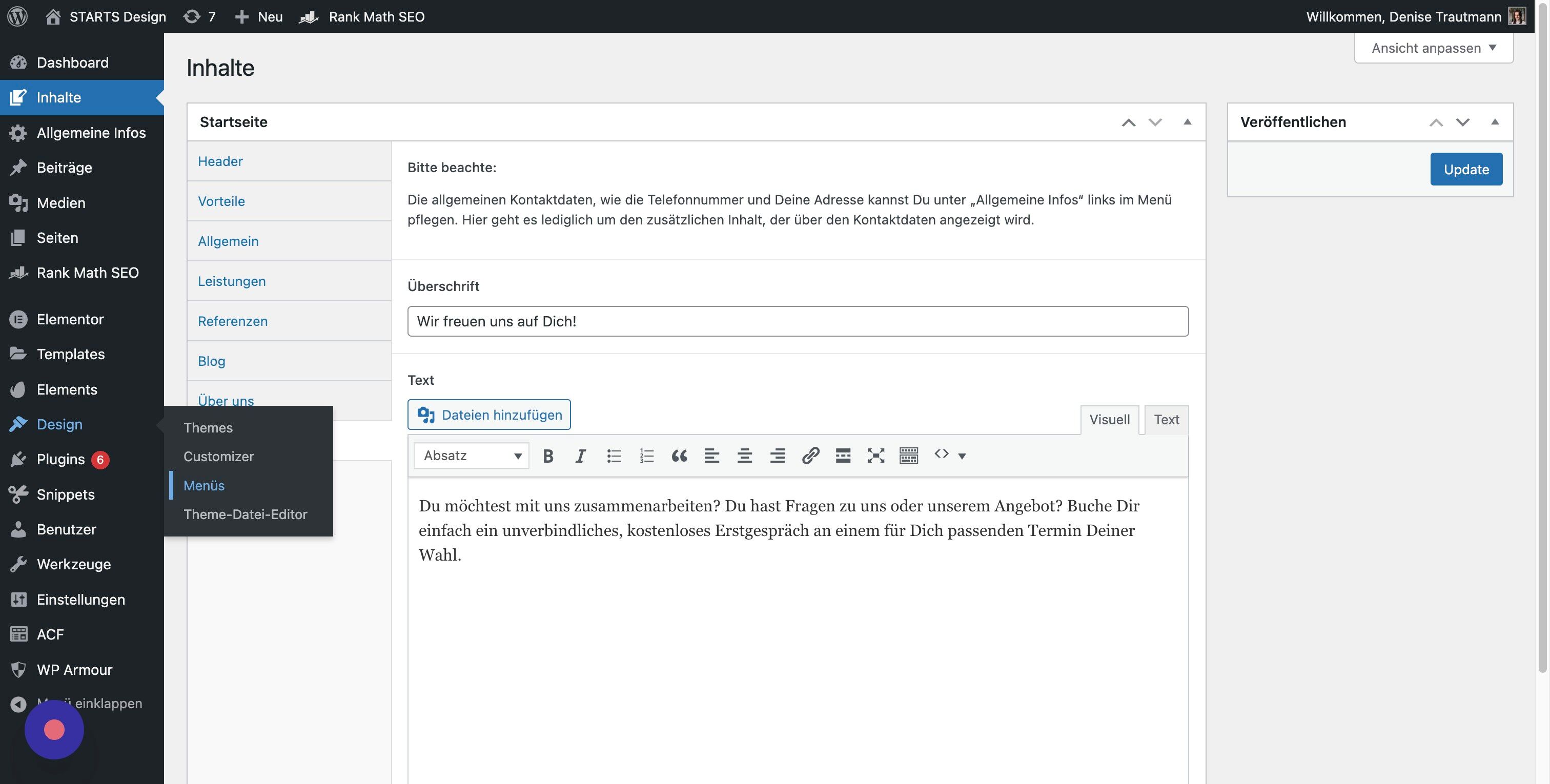Go to Dashboard in sidebar
Viewport: 1550px width, 784px height.
click(82, 63)
